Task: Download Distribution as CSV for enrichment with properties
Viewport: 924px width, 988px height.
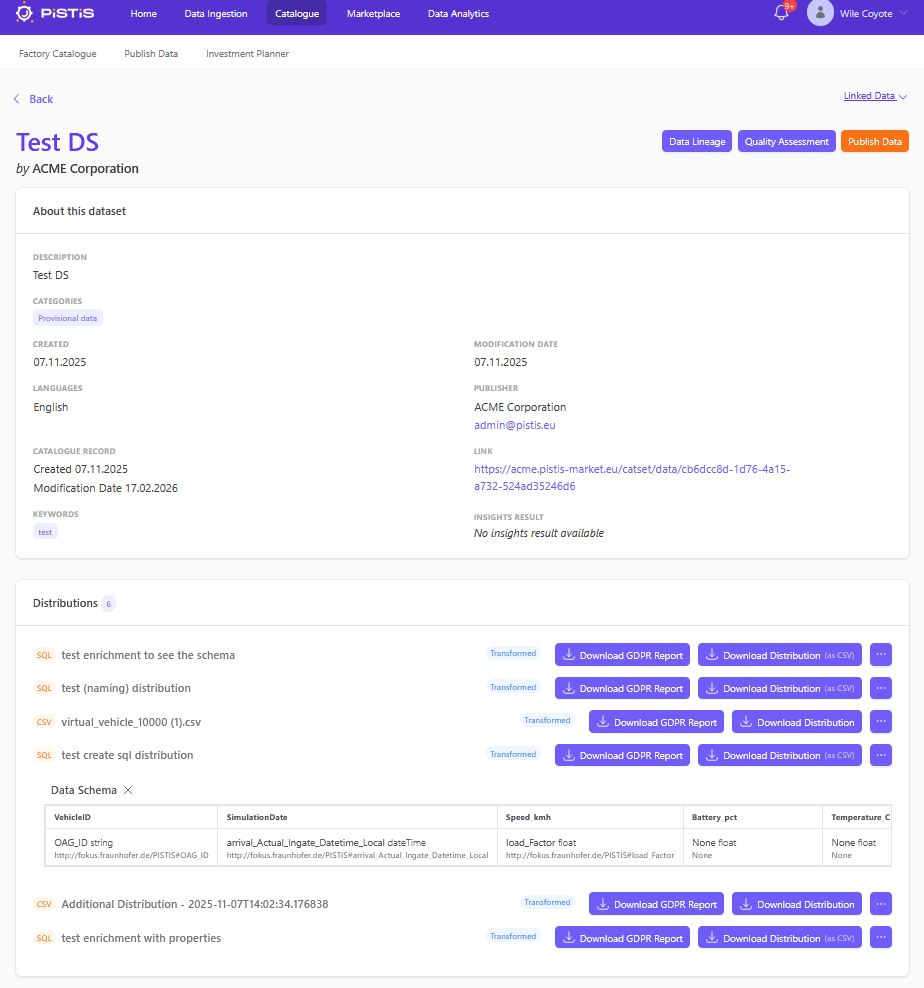Action: 781,938
